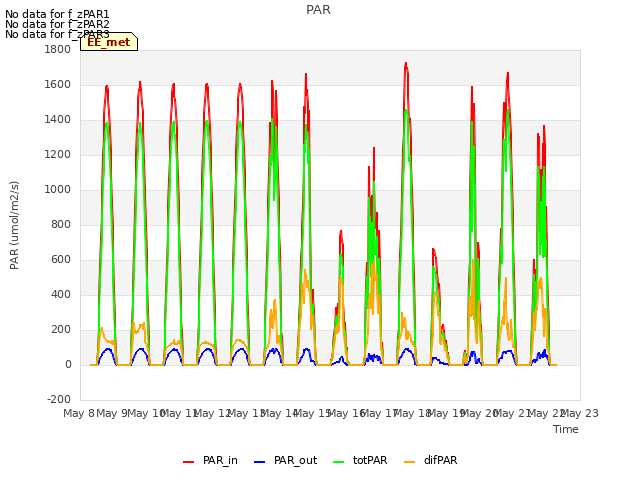Click the 200 y-axis tick label
640x480 pixels.
[61, 330]
